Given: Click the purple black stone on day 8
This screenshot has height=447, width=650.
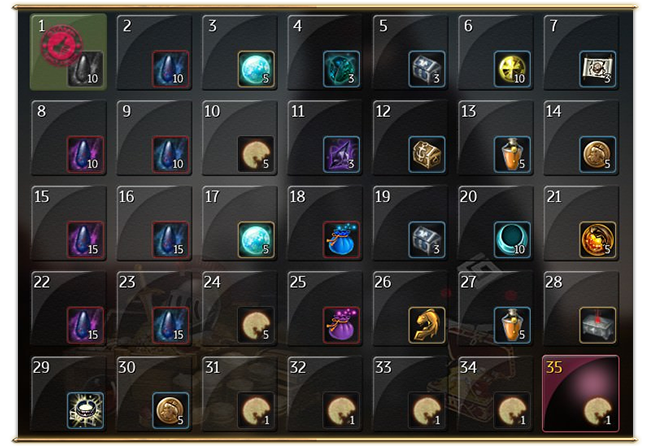Looking at the screenshot, I should click(85, 154).
